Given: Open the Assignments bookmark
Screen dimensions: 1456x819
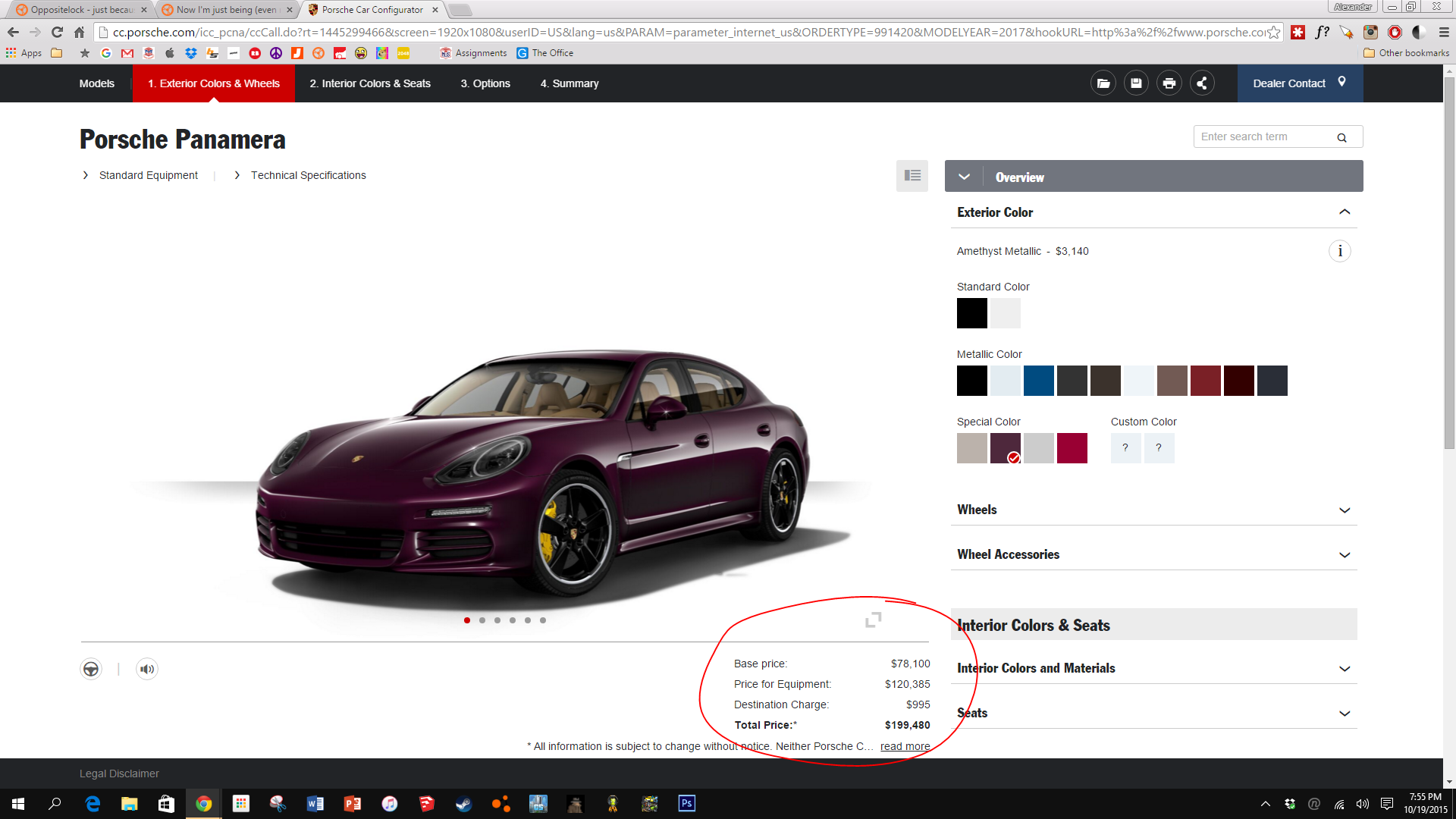Looking at the screenshot, I should [473, 53].
